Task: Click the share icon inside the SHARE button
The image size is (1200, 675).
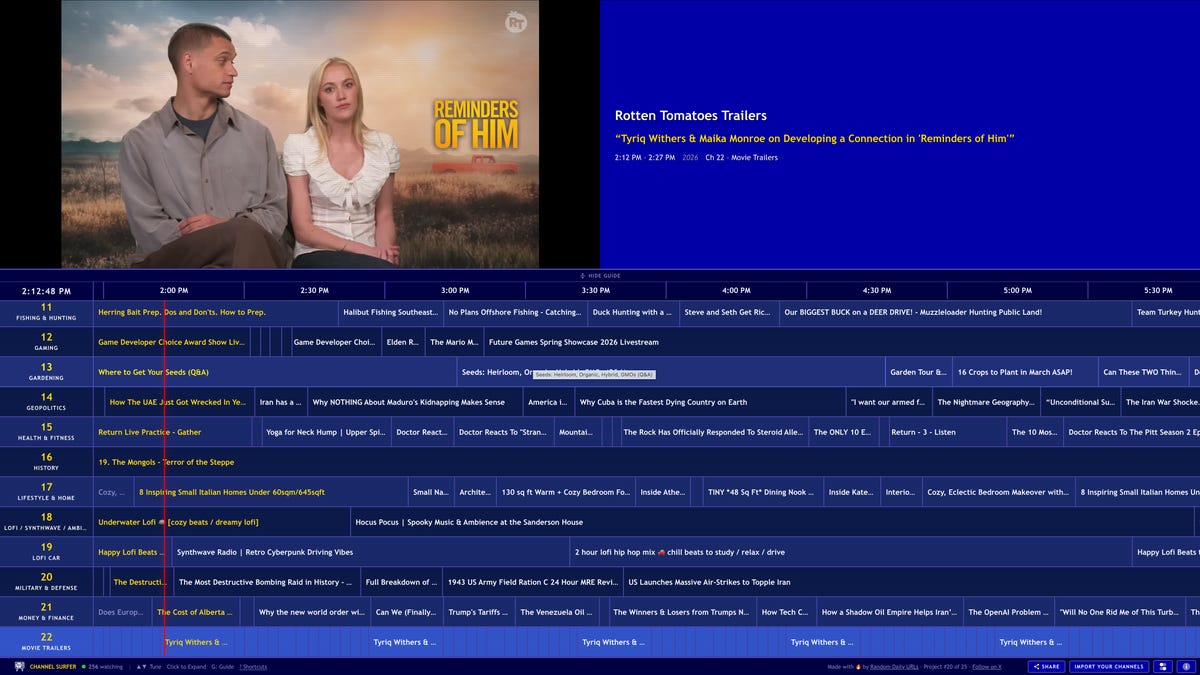Action: (1037, 666)
